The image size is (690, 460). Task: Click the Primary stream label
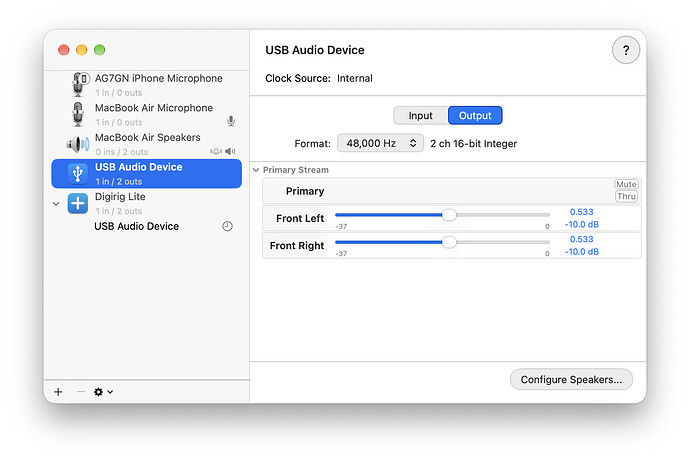[305, 191]
